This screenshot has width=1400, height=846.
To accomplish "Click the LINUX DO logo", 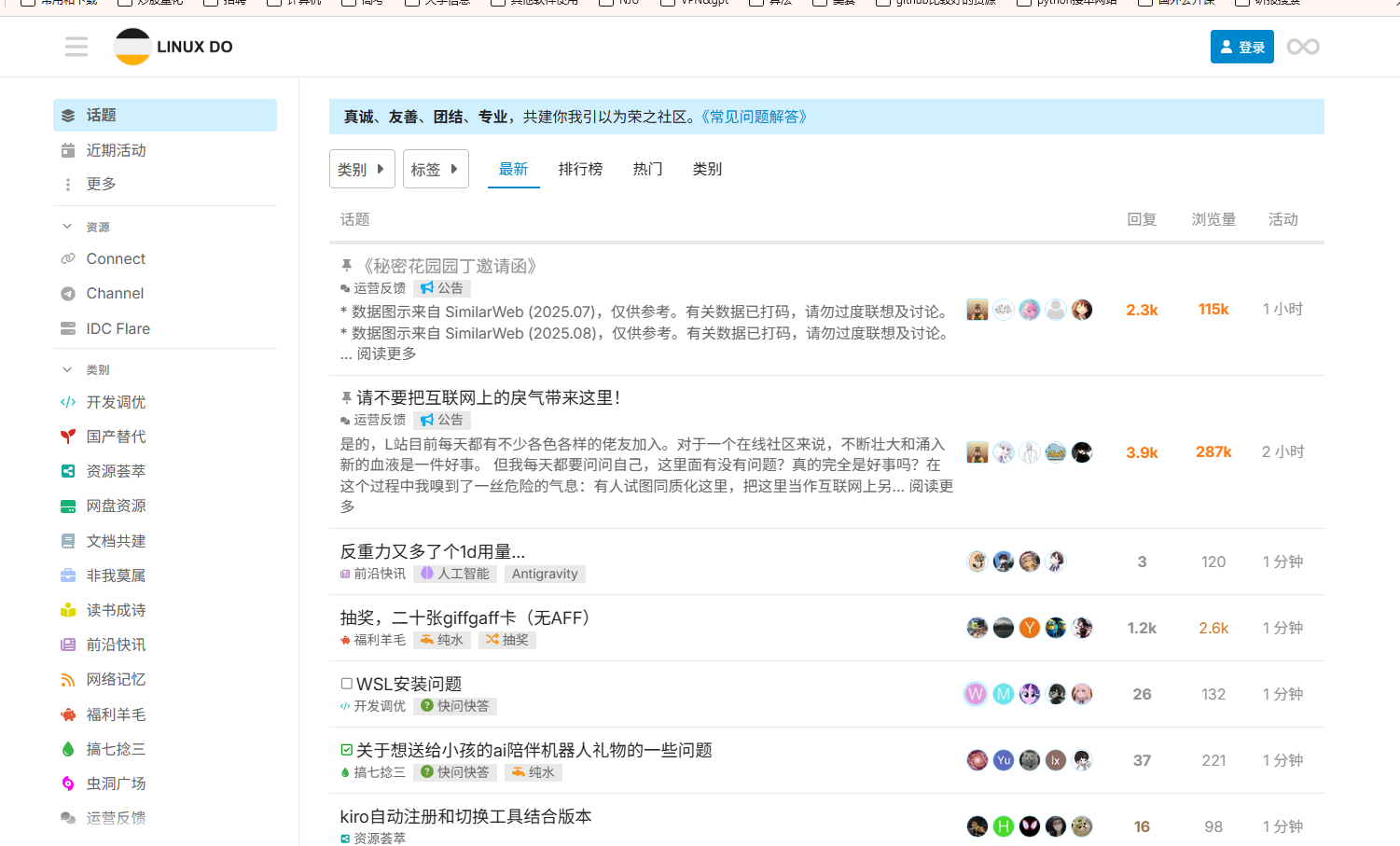I will click(173, 47).
